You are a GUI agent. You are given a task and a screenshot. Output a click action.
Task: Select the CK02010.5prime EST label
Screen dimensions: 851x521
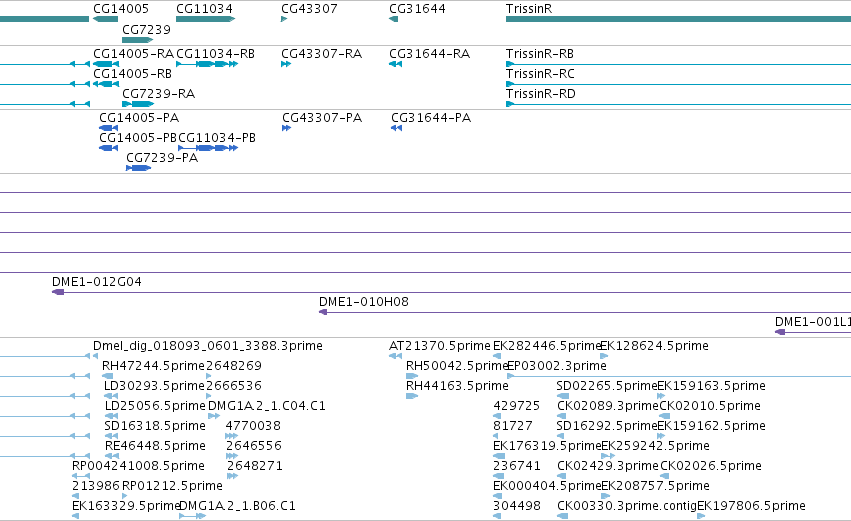[x=710, y=406]
